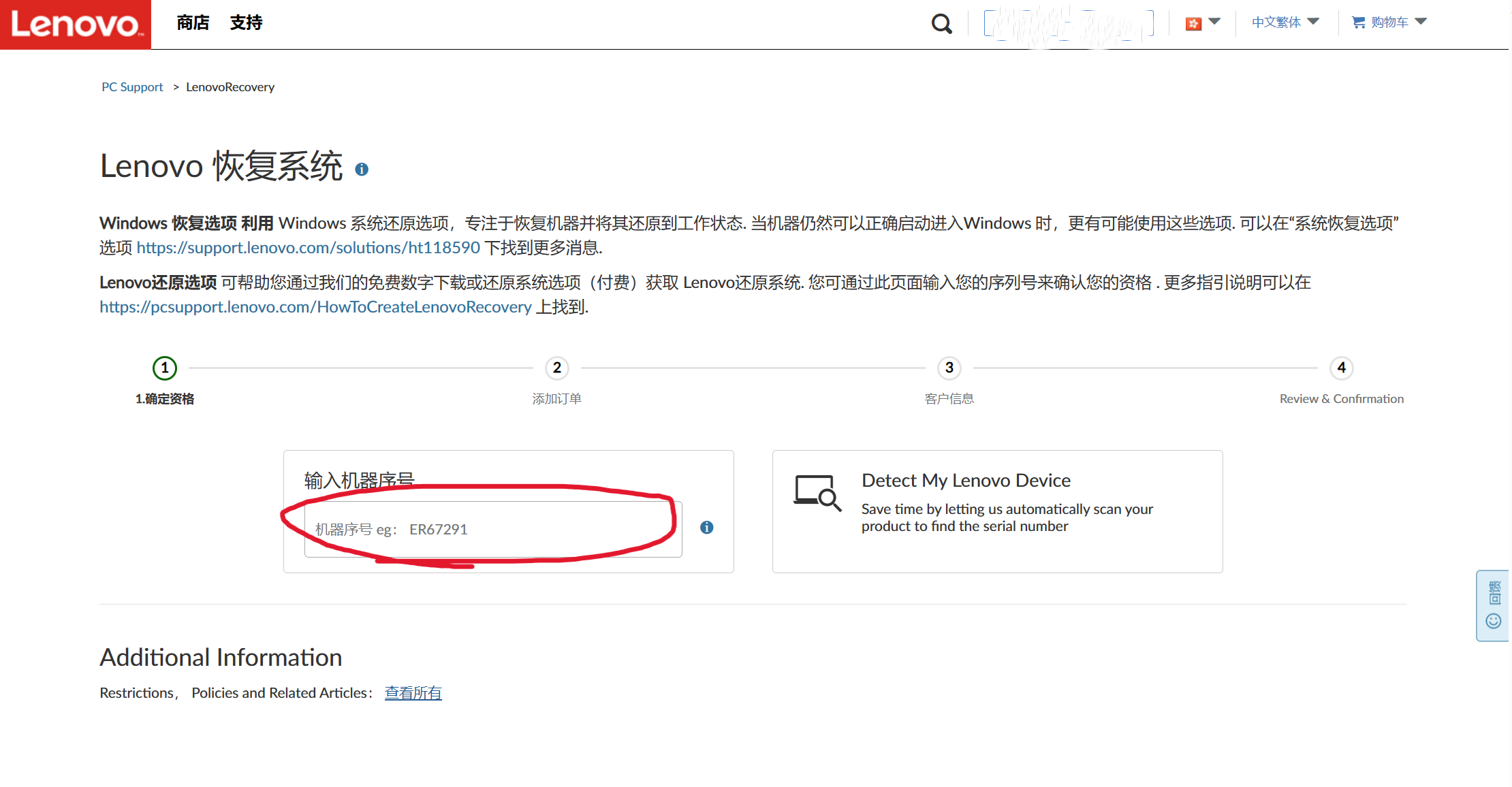The width and height of the screenshot is (1512, 787).
Task: Click Detect My Lenovo Device heading
Action: coord(966,481)
